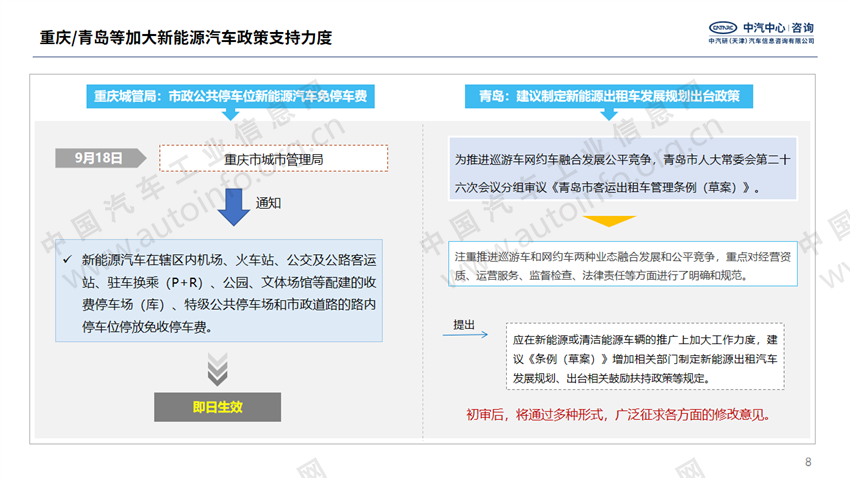This screenshot has width=850, height=478.
Task: Click the slide title 重庆/青岛等加大新能源汽车政策支持力度
Action: (x=185, y=38)
